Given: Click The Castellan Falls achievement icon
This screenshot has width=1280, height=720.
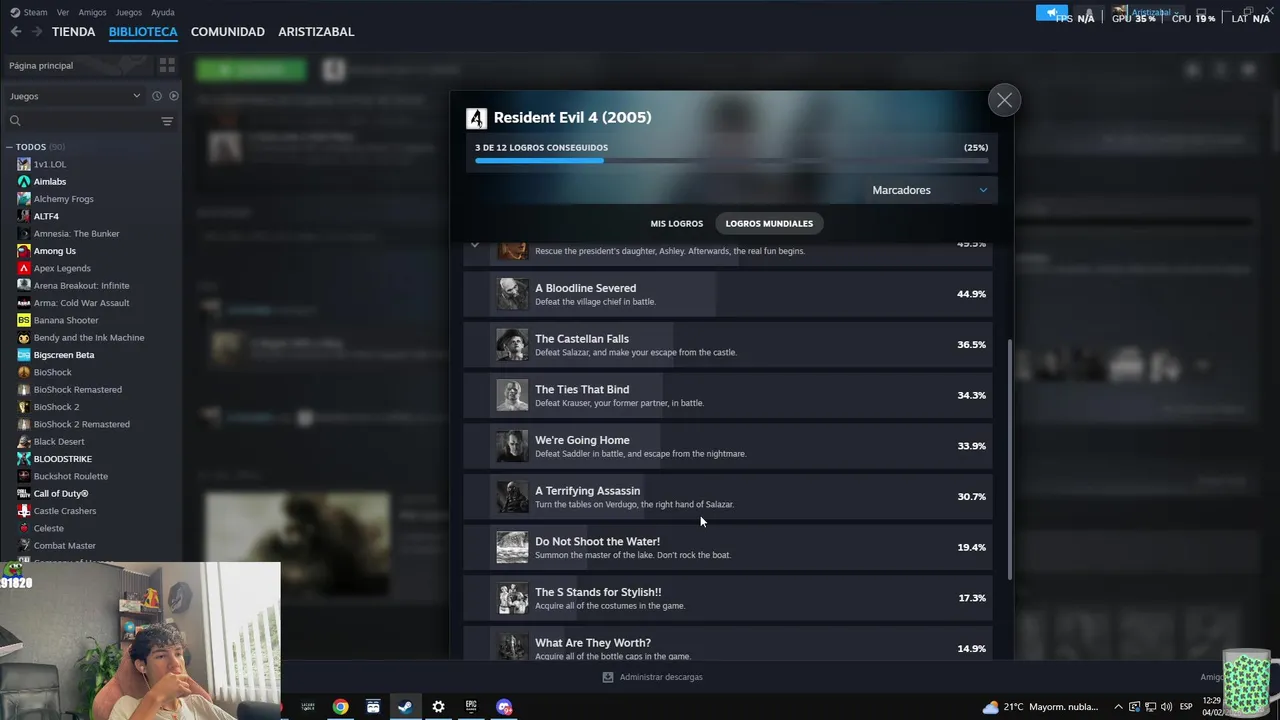Looking at the screenshot, I should [512, 345].
